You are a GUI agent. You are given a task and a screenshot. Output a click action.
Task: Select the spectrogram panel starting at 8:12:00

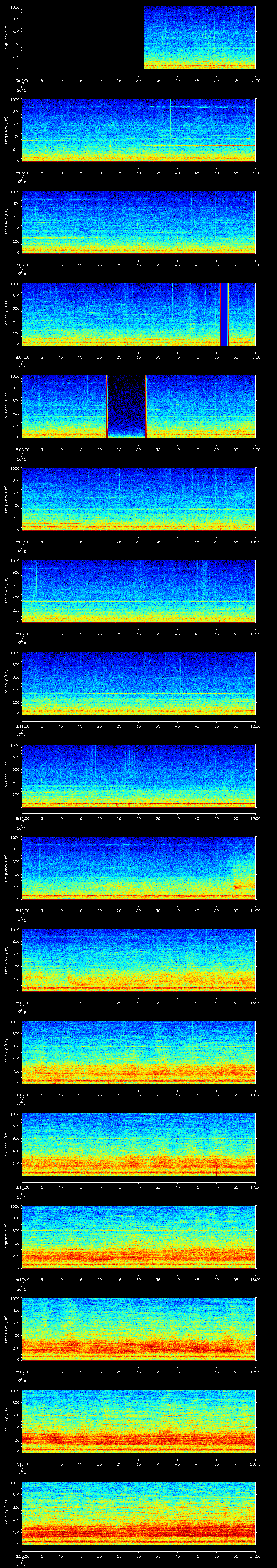point(139,775)
